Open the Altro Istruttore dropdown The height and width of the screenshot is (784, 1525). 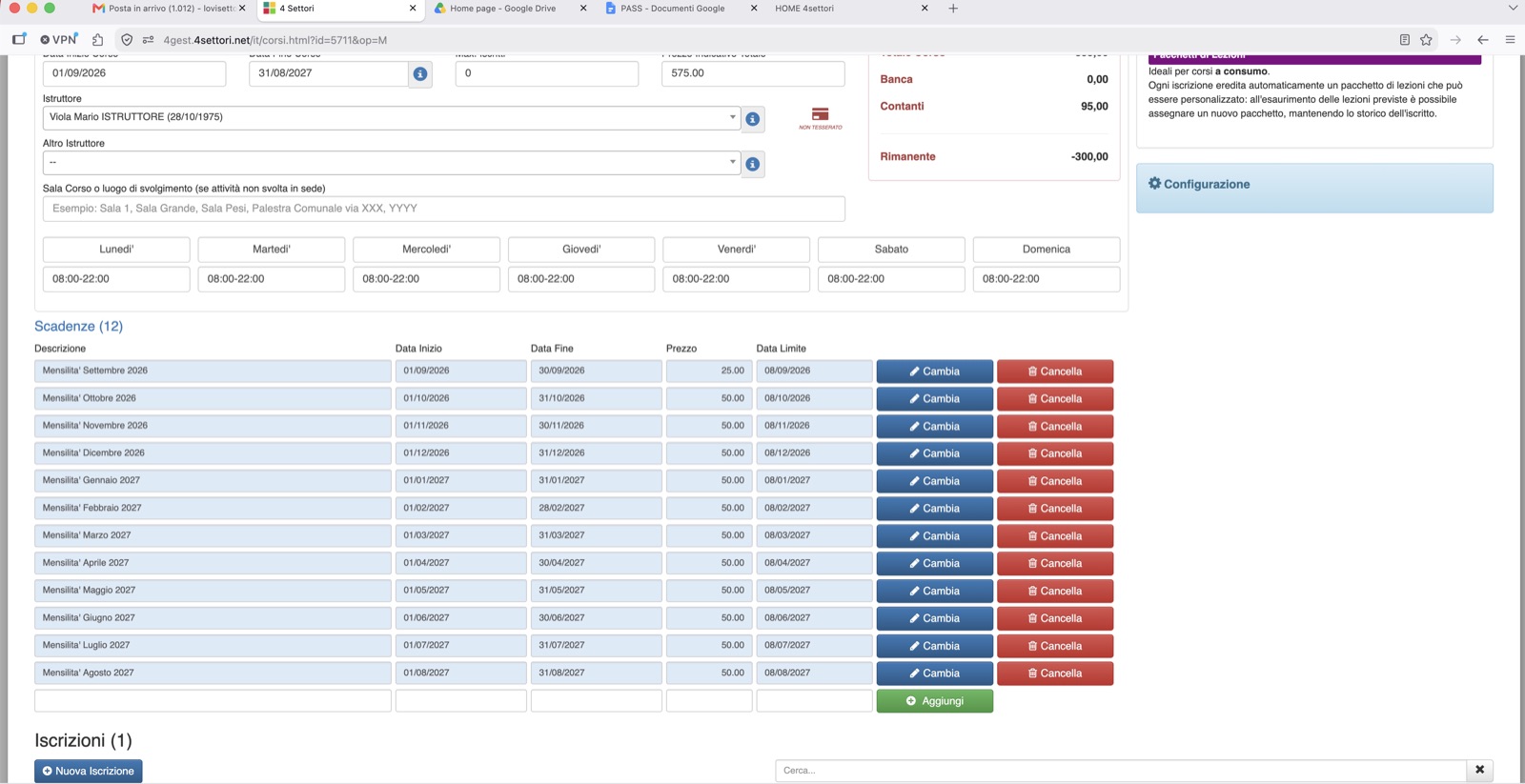click(392, 162)
